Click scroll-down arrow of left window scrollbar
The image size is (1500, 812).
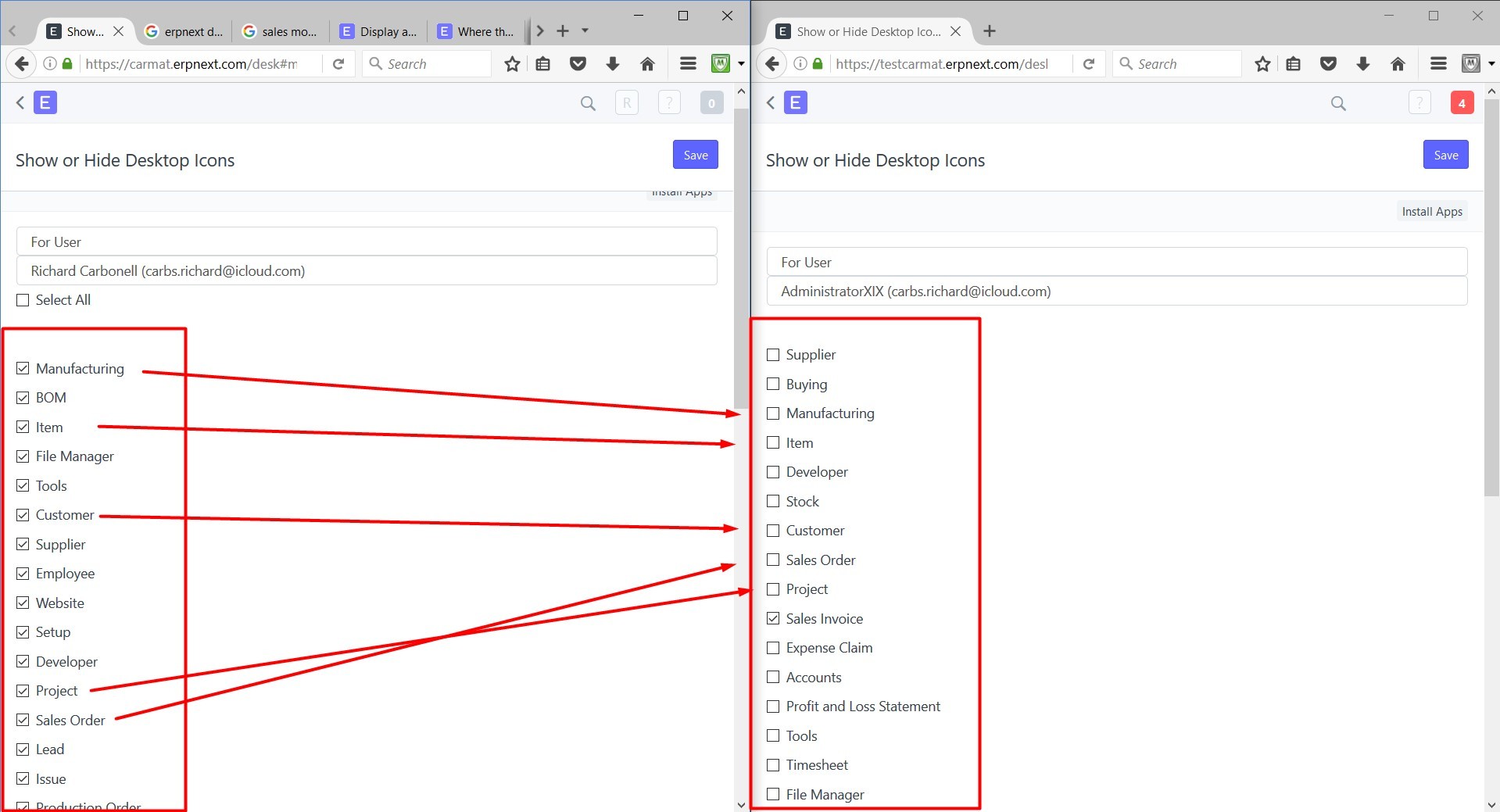[x=741, y=804]
